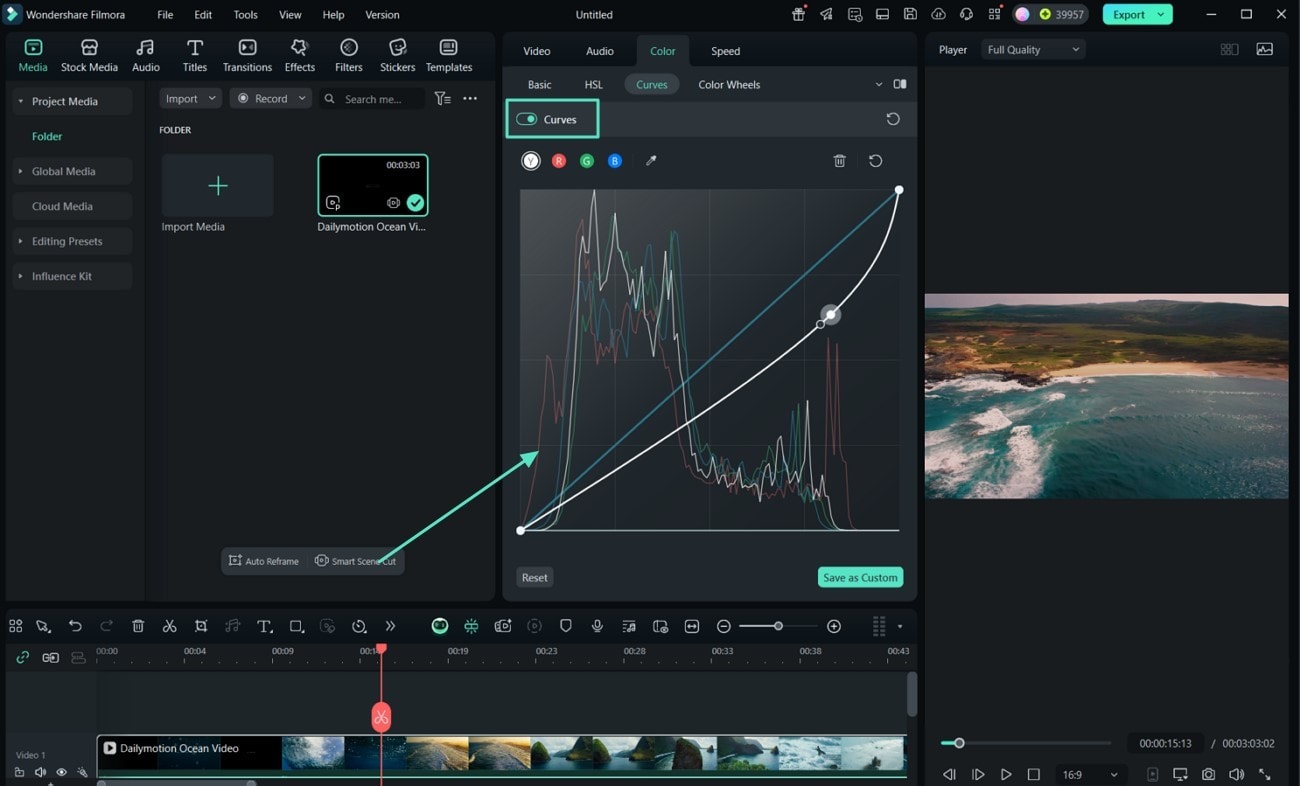Click the timeline zoom slider handle
This screenshot has width=1300, height=786.
pyautogui.click(x=778, y=626)
